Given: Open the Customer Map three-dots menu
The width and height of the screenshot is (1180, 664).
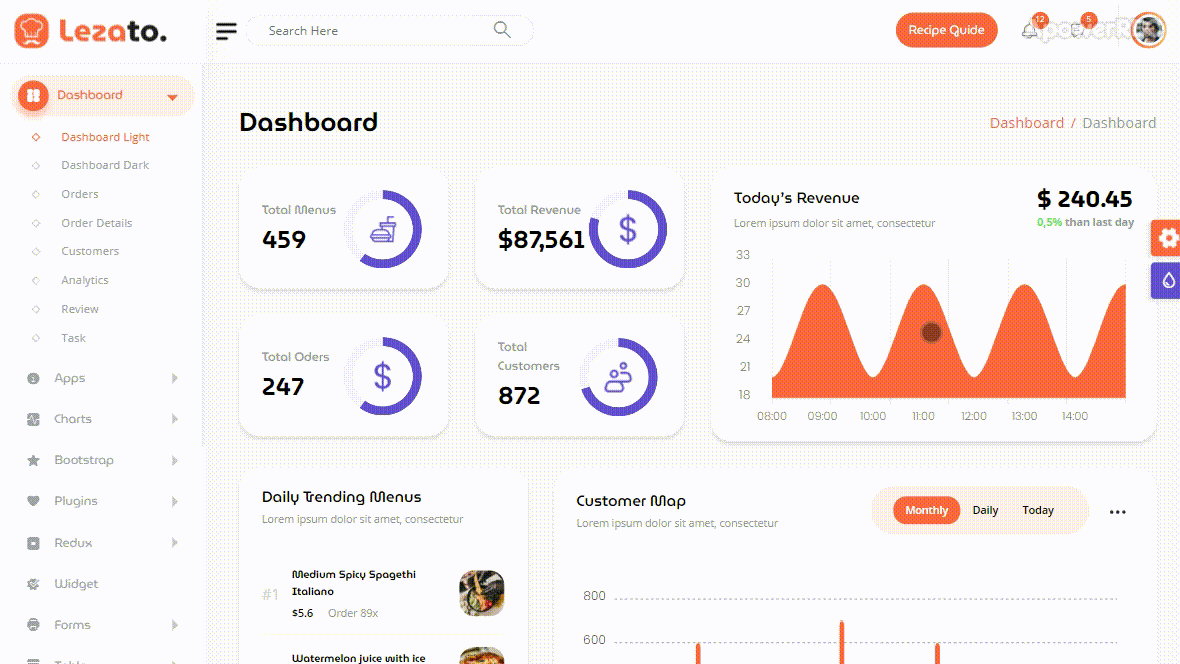Looking at the screenshot, I should [1117, 512].
